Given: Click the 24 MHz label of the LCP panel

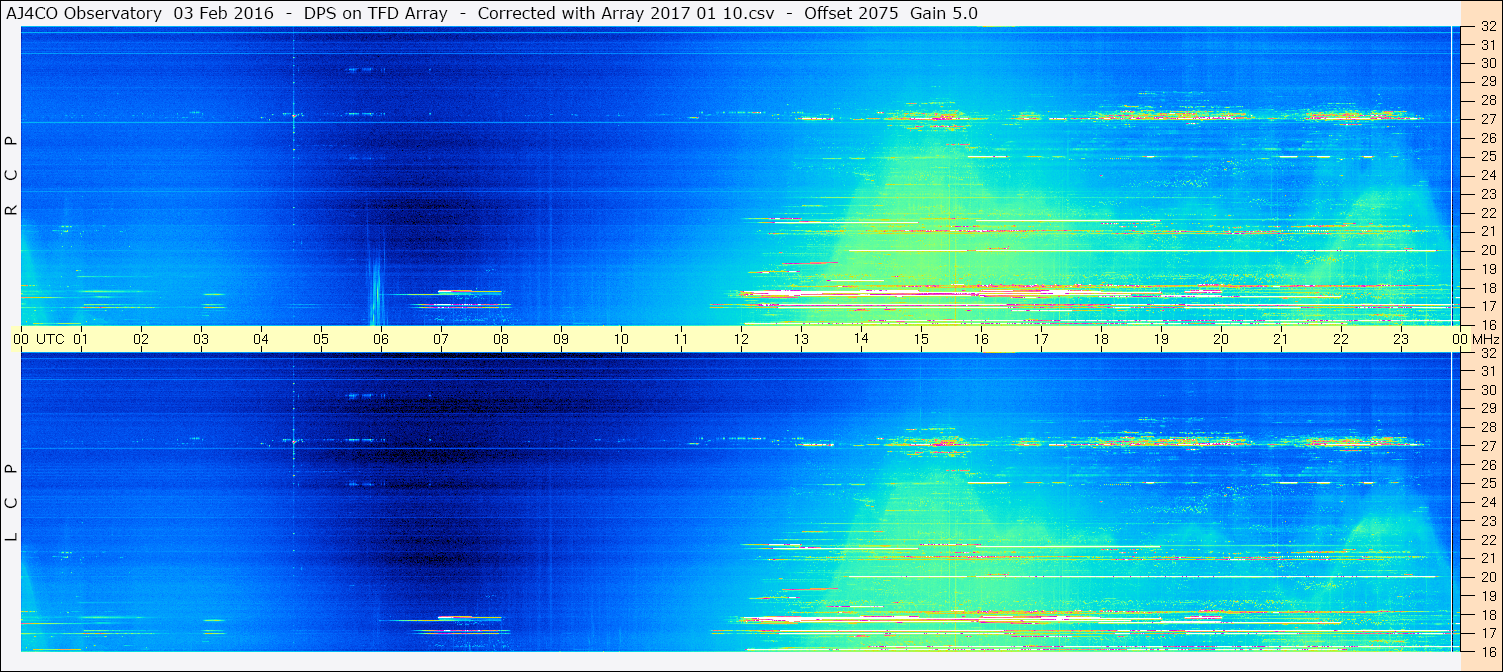Looking at the screenshot, I should tap(1487, 502).
